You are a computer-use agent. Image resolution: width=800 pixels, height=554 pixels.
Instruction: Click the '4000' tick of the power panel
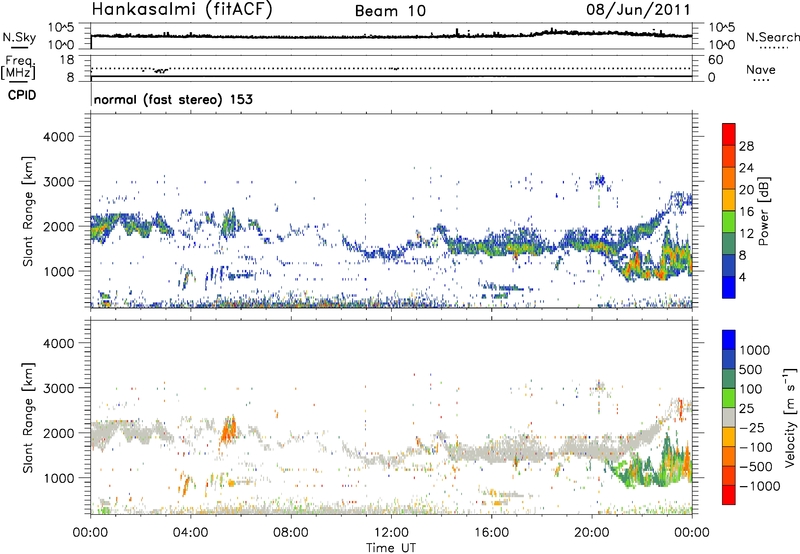pos(58,137)
